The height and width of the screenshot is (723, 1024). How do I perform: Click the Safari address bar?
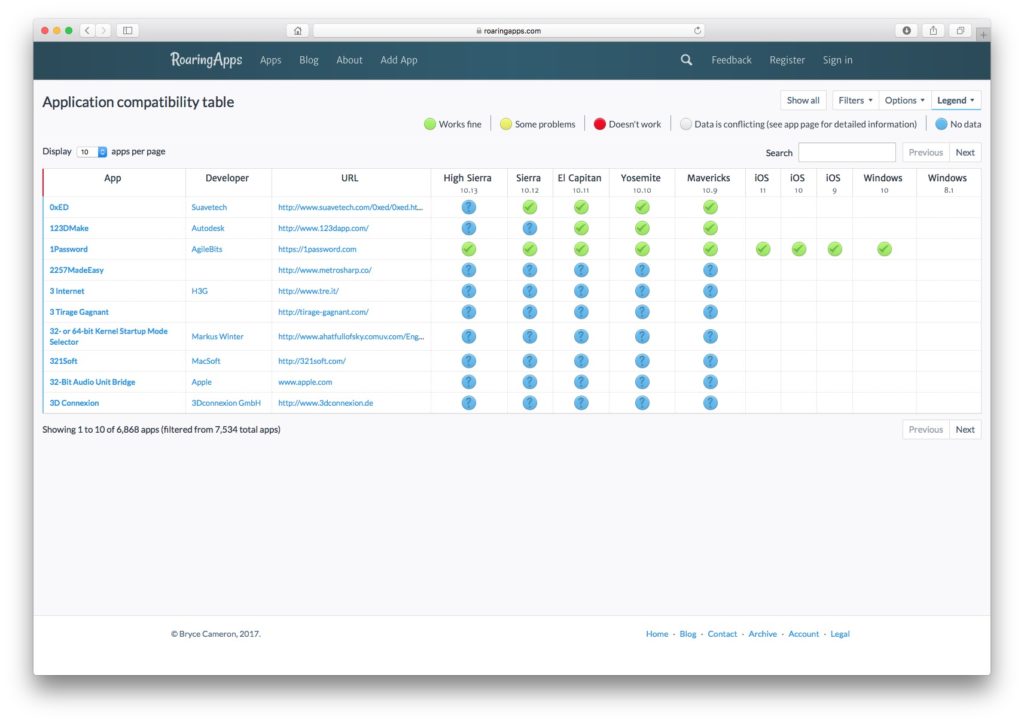508,30
